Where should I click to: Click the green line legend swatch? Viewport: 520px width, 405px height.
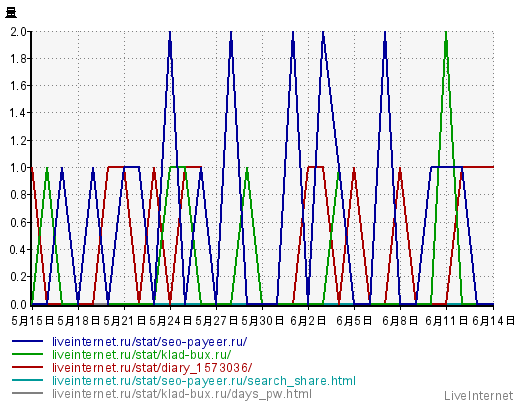tap(27, 354)
